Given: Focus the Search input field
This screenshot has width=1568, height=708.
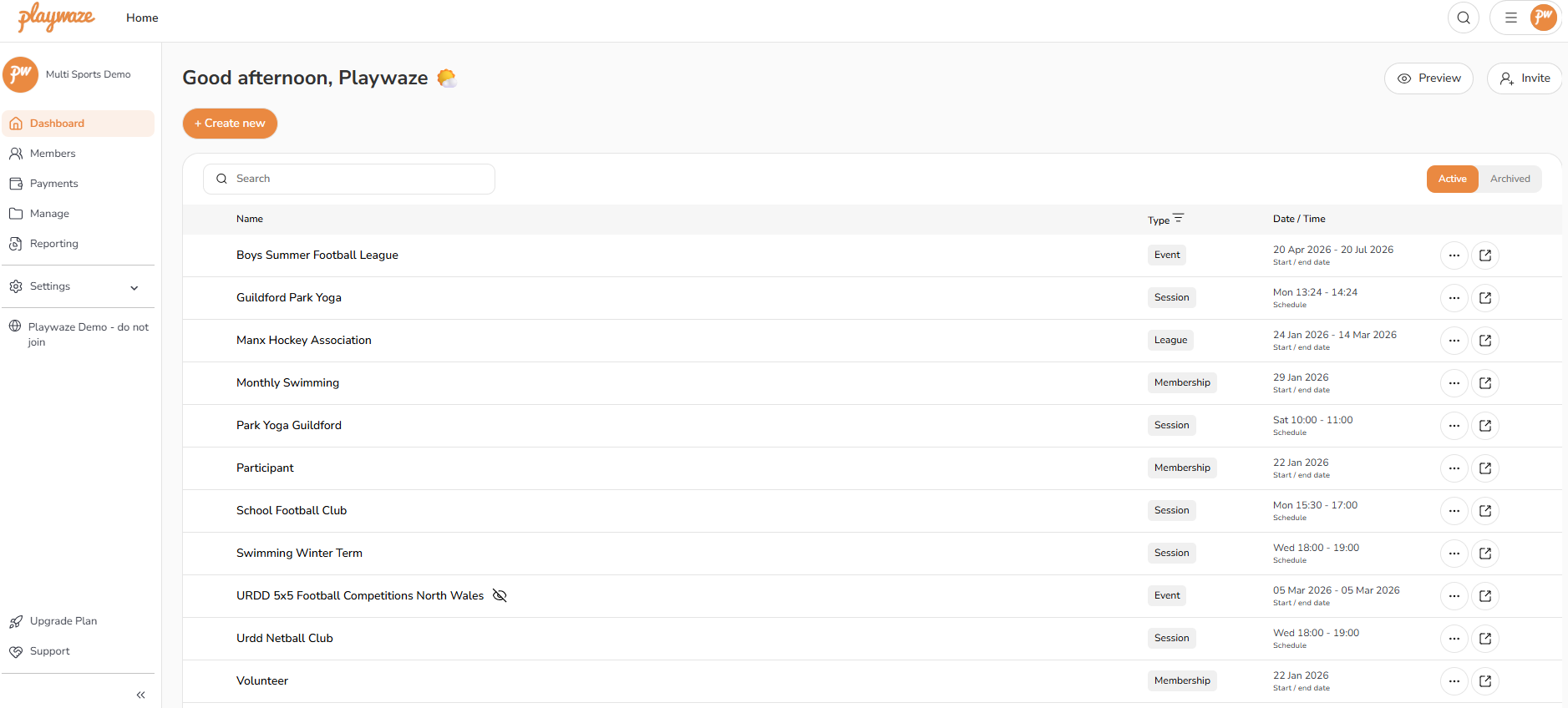Looking at the screenshot, I should [x=359, y=179].
